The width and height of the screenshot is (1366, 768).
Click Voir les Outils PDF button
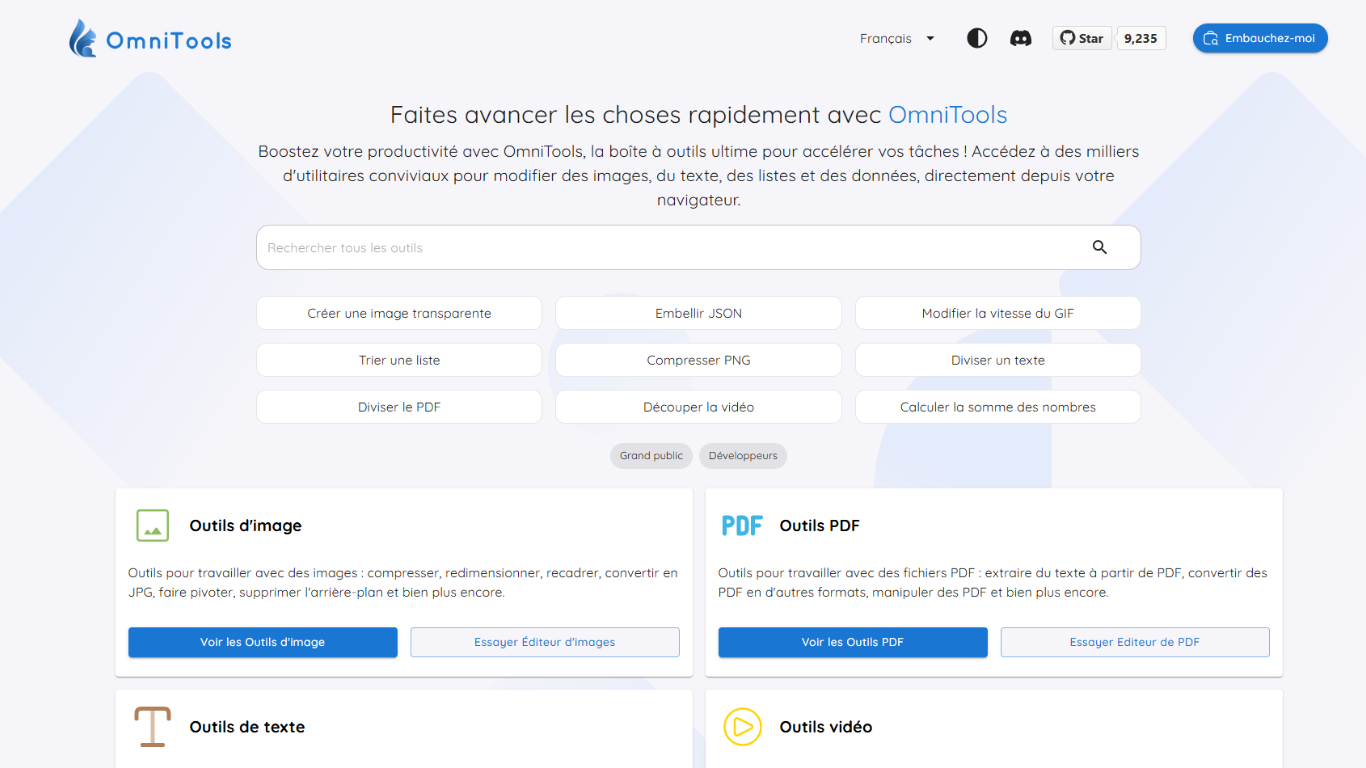tap(853, 642)
